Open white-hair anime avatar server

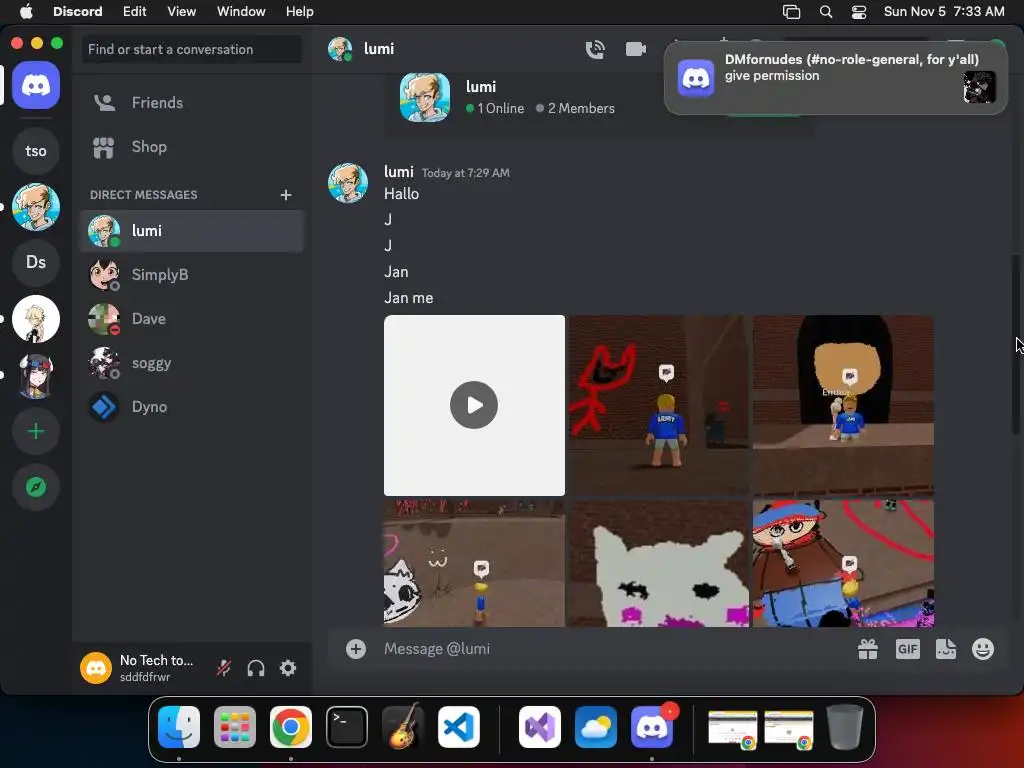tap(36, 319)
